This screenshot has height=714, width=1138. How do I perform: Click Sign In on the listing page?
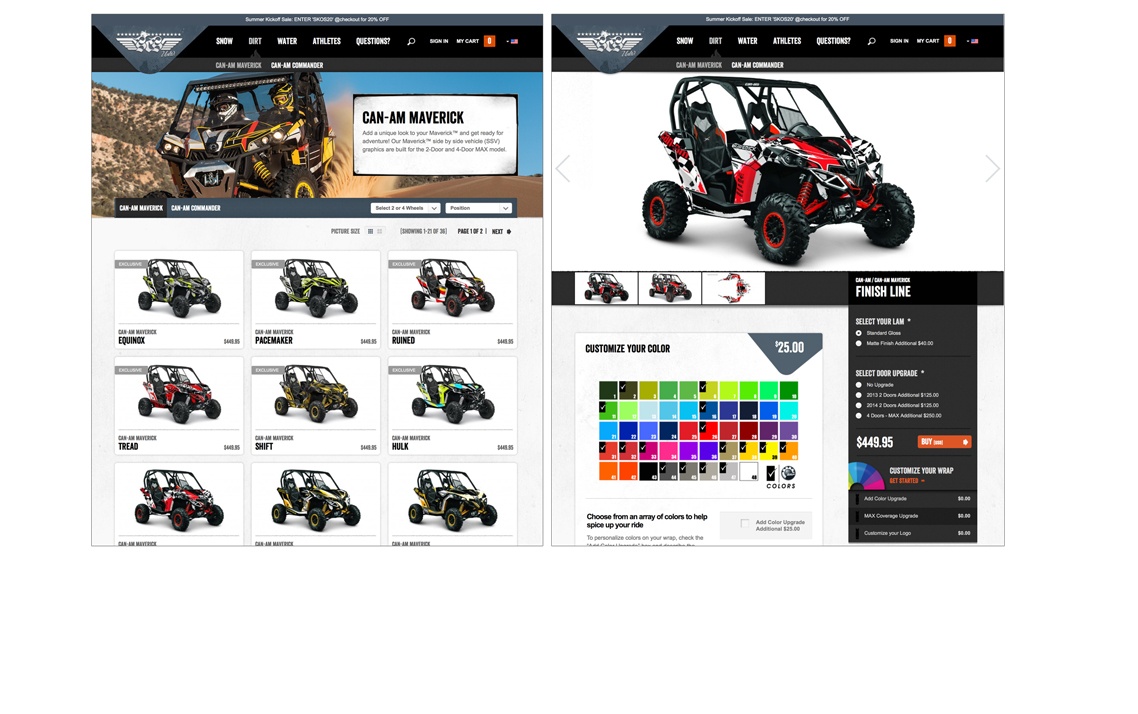pyautogui.click(x=439, y=41)
